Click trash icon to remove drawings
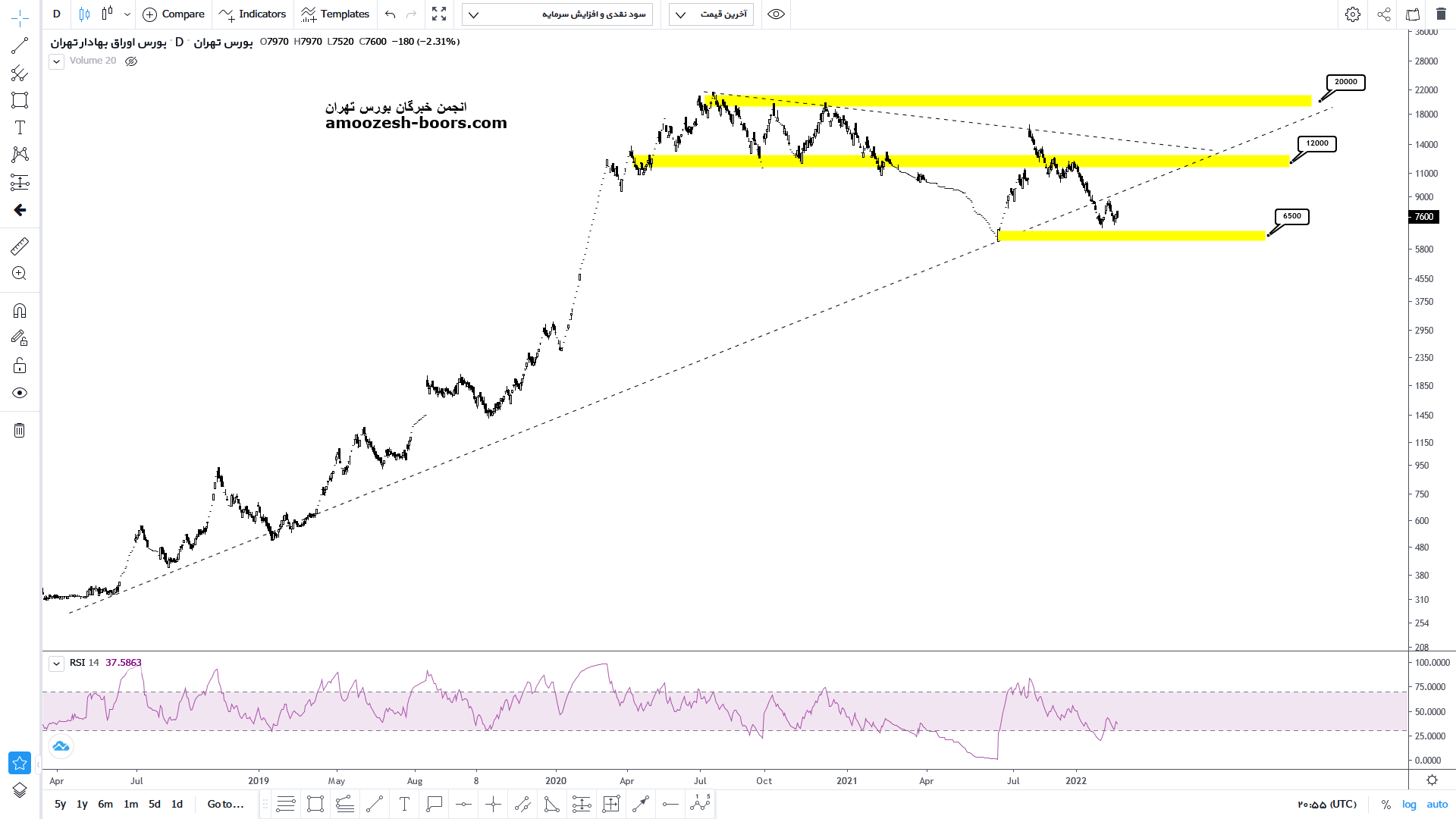Image resolution: width=1456 pixels, height=819 pixels. coord(20,431)
